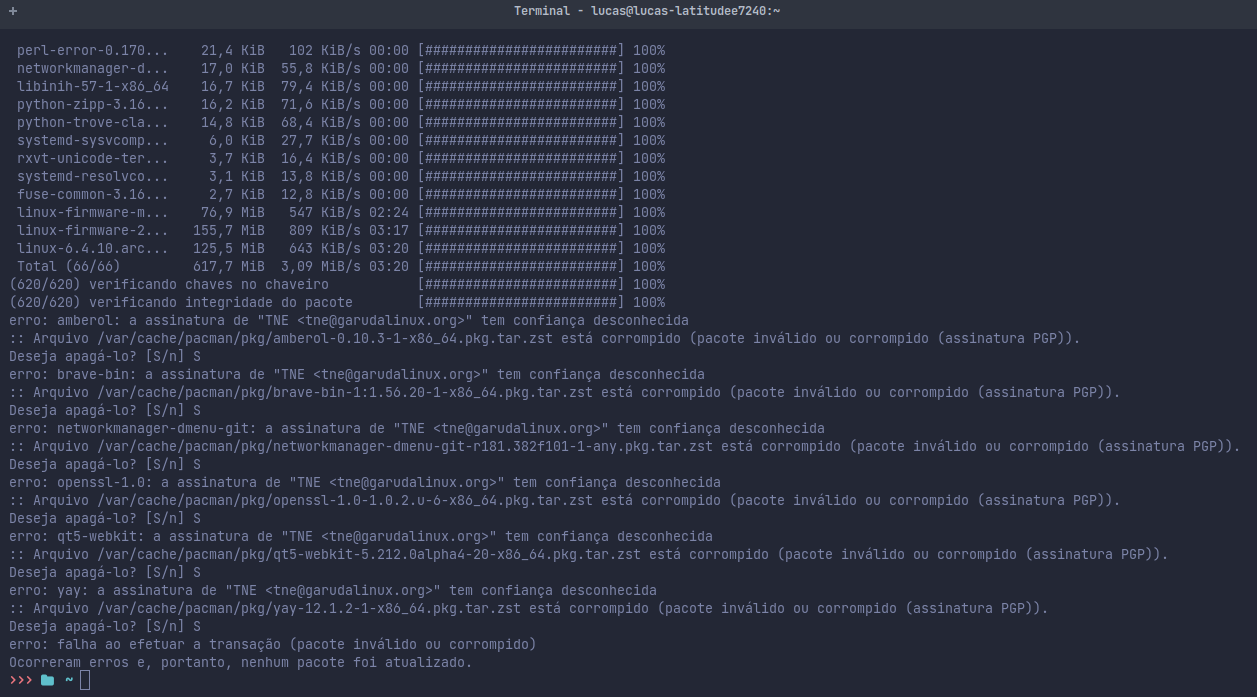This screenshot has height=697, width=1257.
Task: Click the red triple-arrow prompt symbol
Action: (20, 680)
